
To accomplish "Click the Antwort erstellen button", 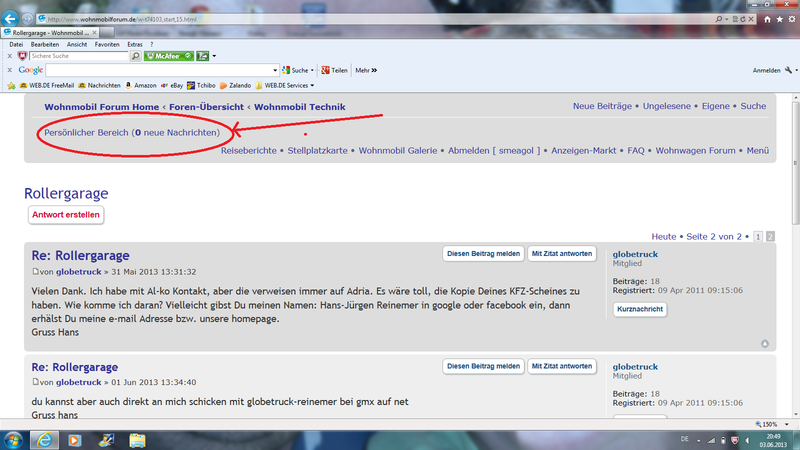I will pyautogui.click(x=66, y=214).
